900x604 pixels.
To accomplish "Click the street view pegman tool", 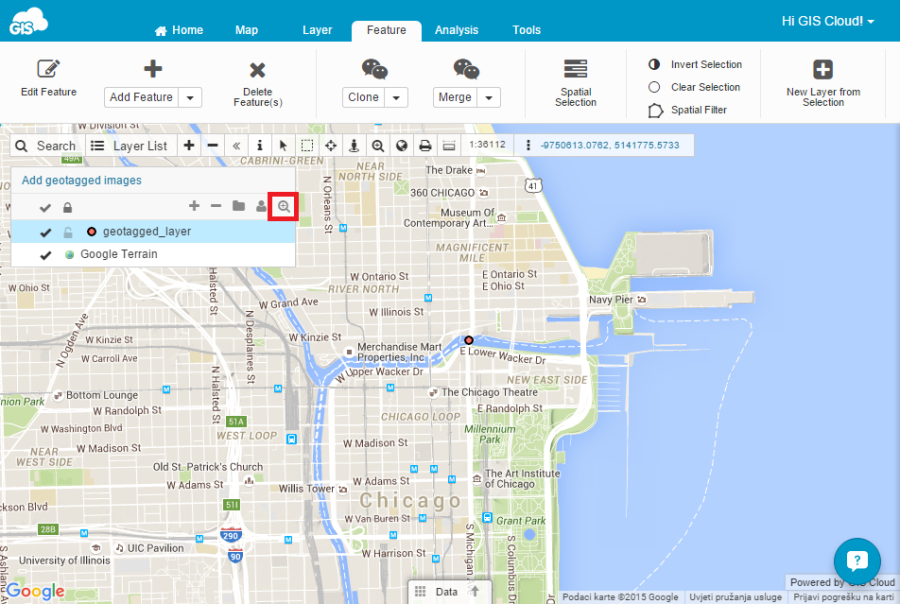I will [354, 145].
